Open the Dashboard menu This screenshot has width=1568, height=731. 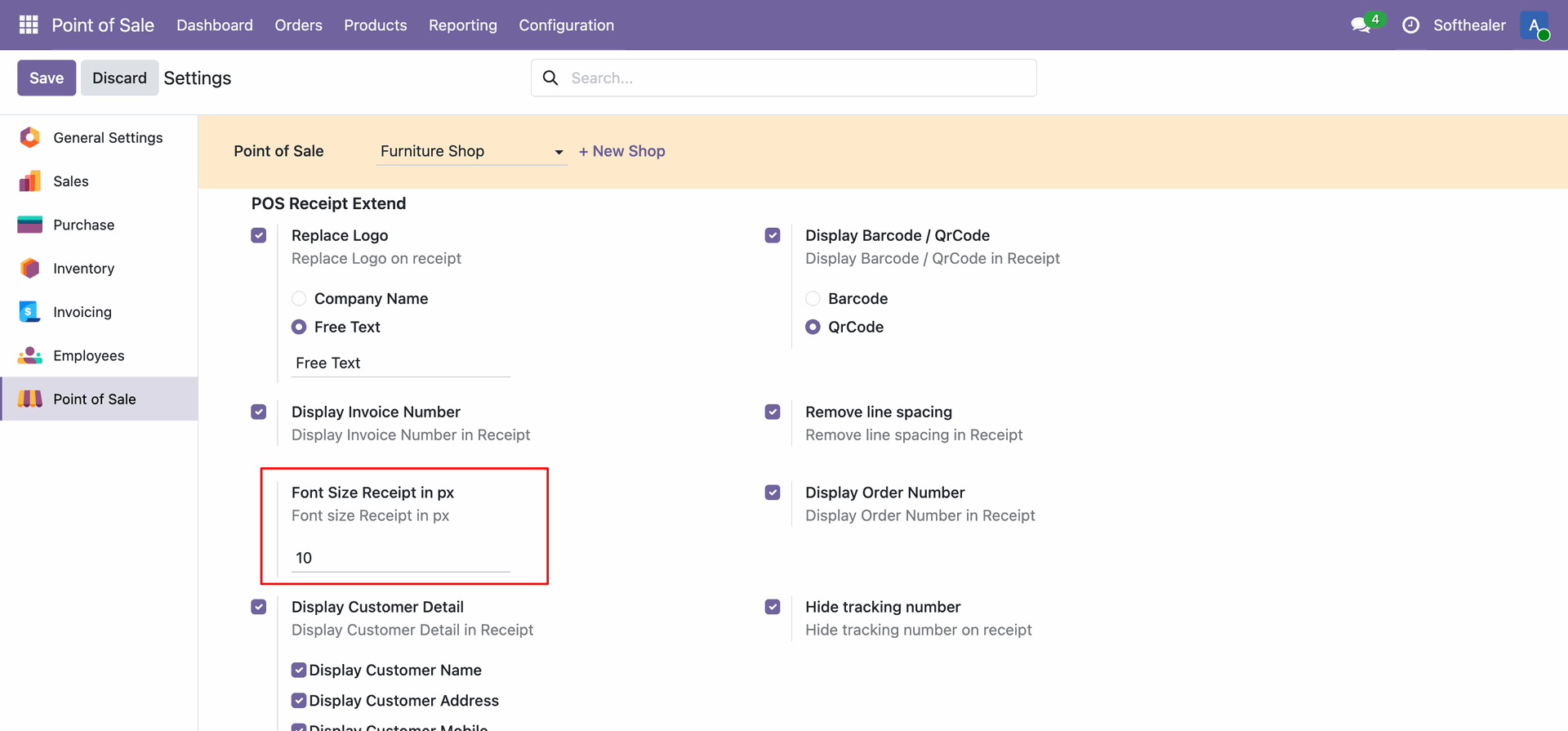click(x=215, y=25)
